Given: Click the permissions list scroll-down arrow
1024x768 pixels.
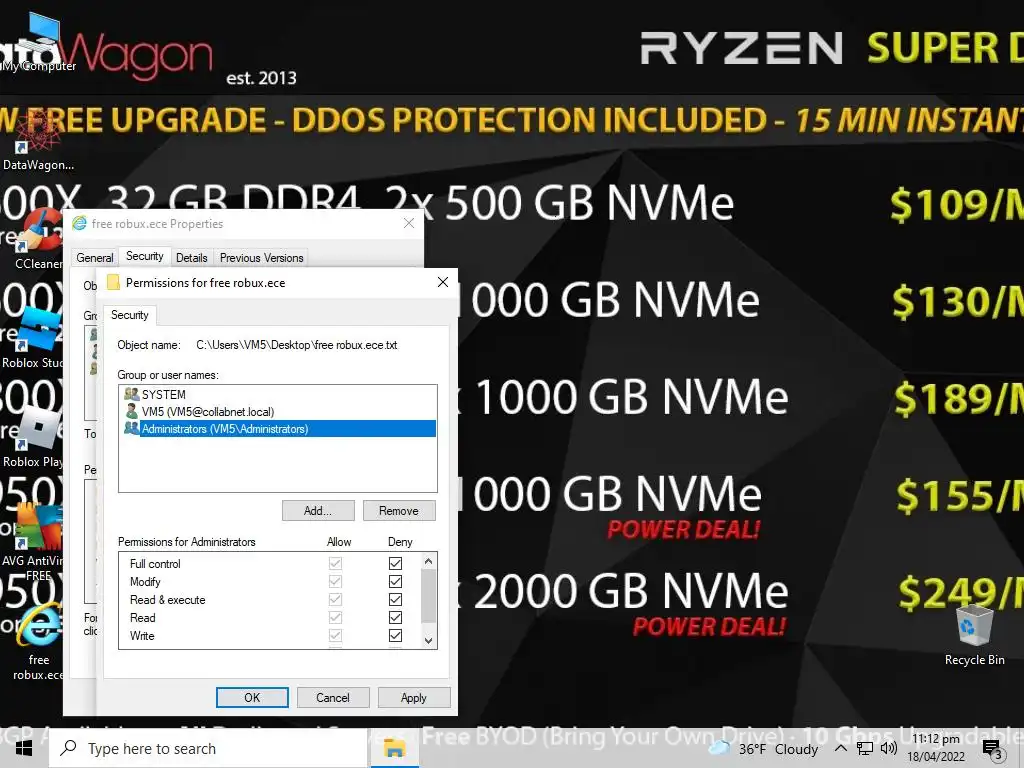Looking at the screenshot, I should coord(428,641).
